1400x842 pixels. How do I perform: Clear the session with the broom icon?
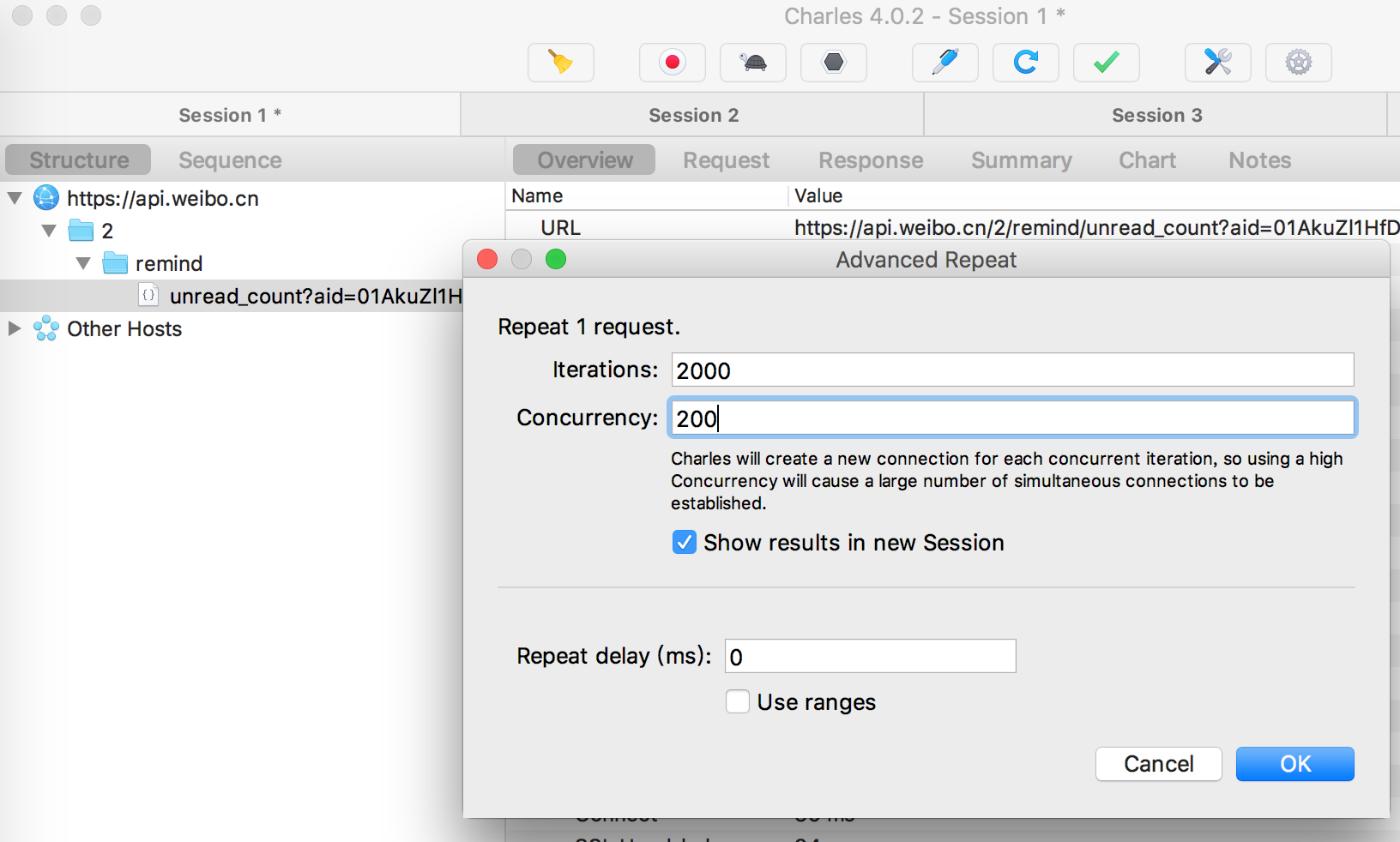(560, 63)
